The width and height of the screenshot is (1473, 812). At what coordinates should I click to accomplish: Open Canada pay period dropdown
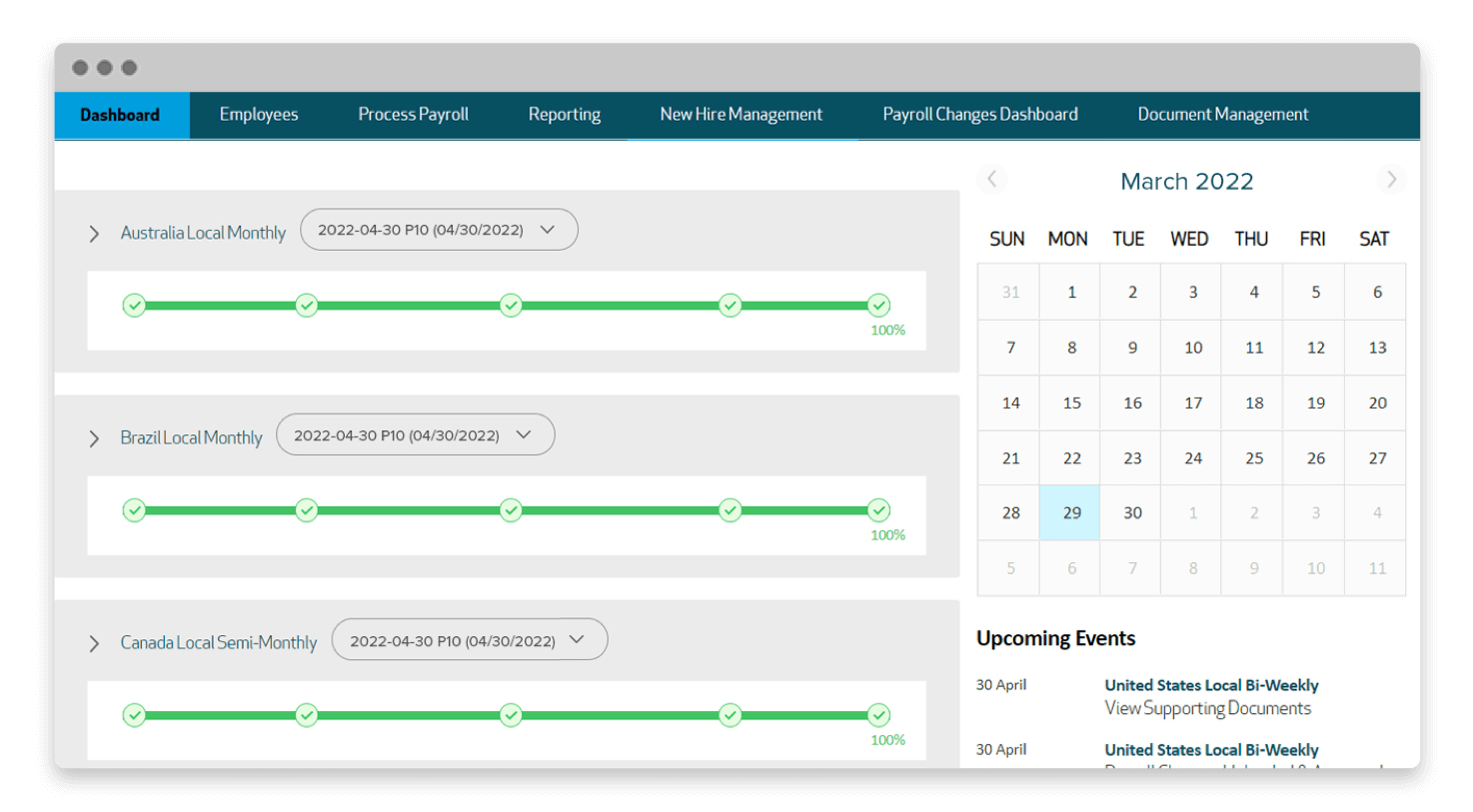tap(470, 639)
